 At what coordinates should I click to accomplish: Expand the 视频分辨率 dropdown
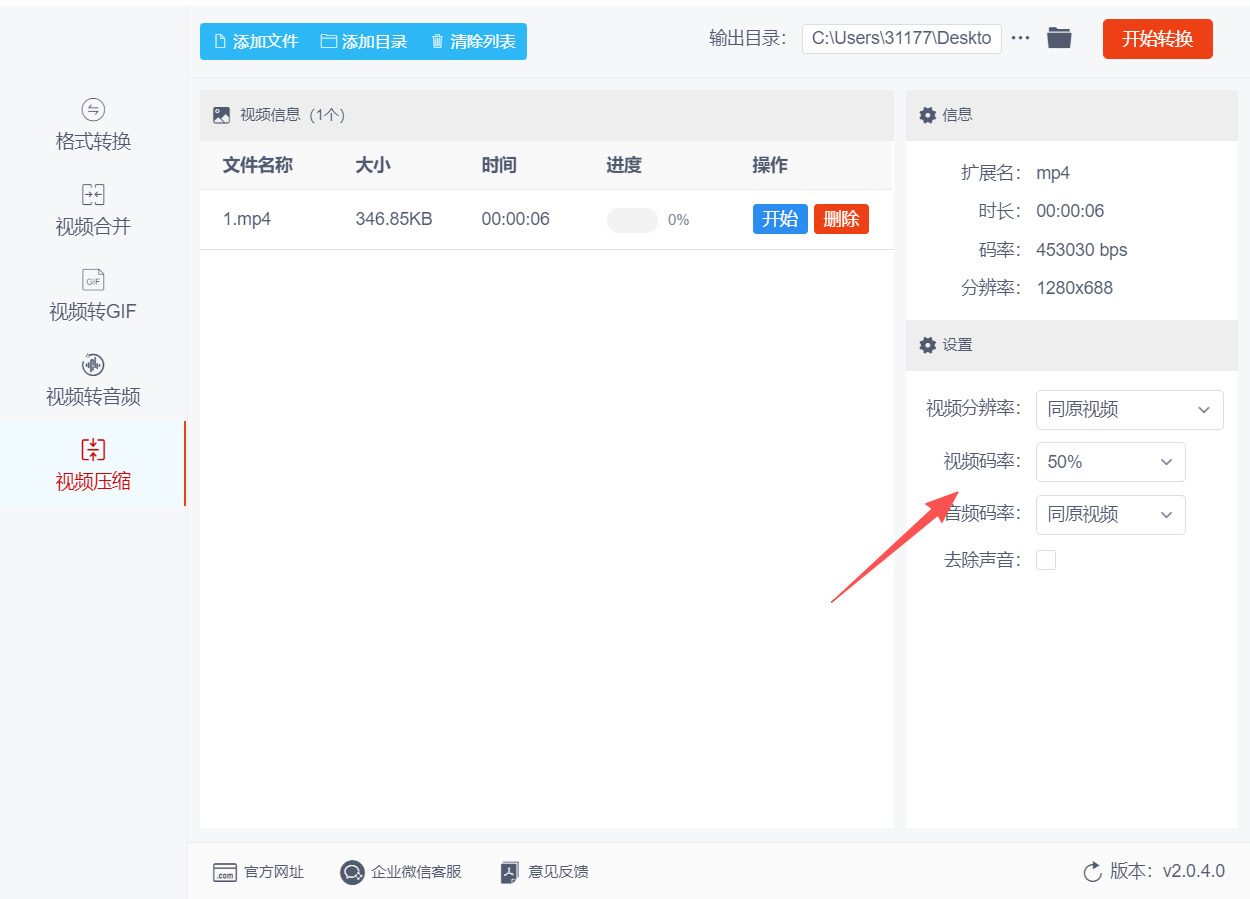pos(1129,410)
